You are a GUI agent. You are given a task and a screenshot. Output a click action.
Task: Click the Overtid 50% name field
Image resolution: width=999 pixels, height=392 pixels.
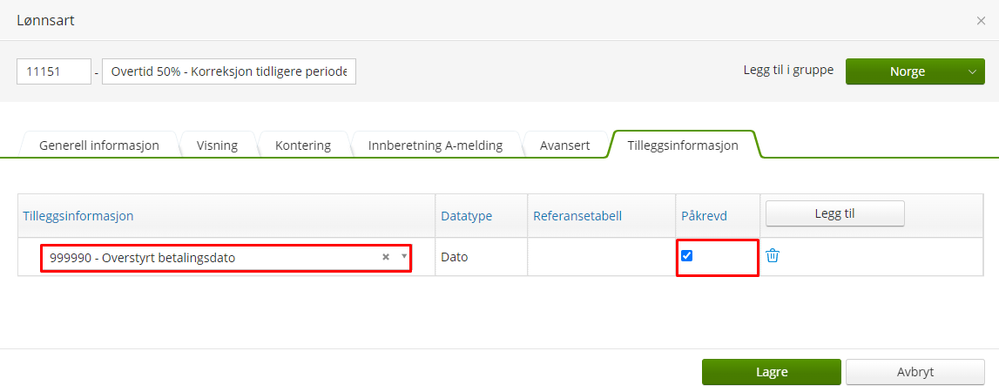click(229, 72)
